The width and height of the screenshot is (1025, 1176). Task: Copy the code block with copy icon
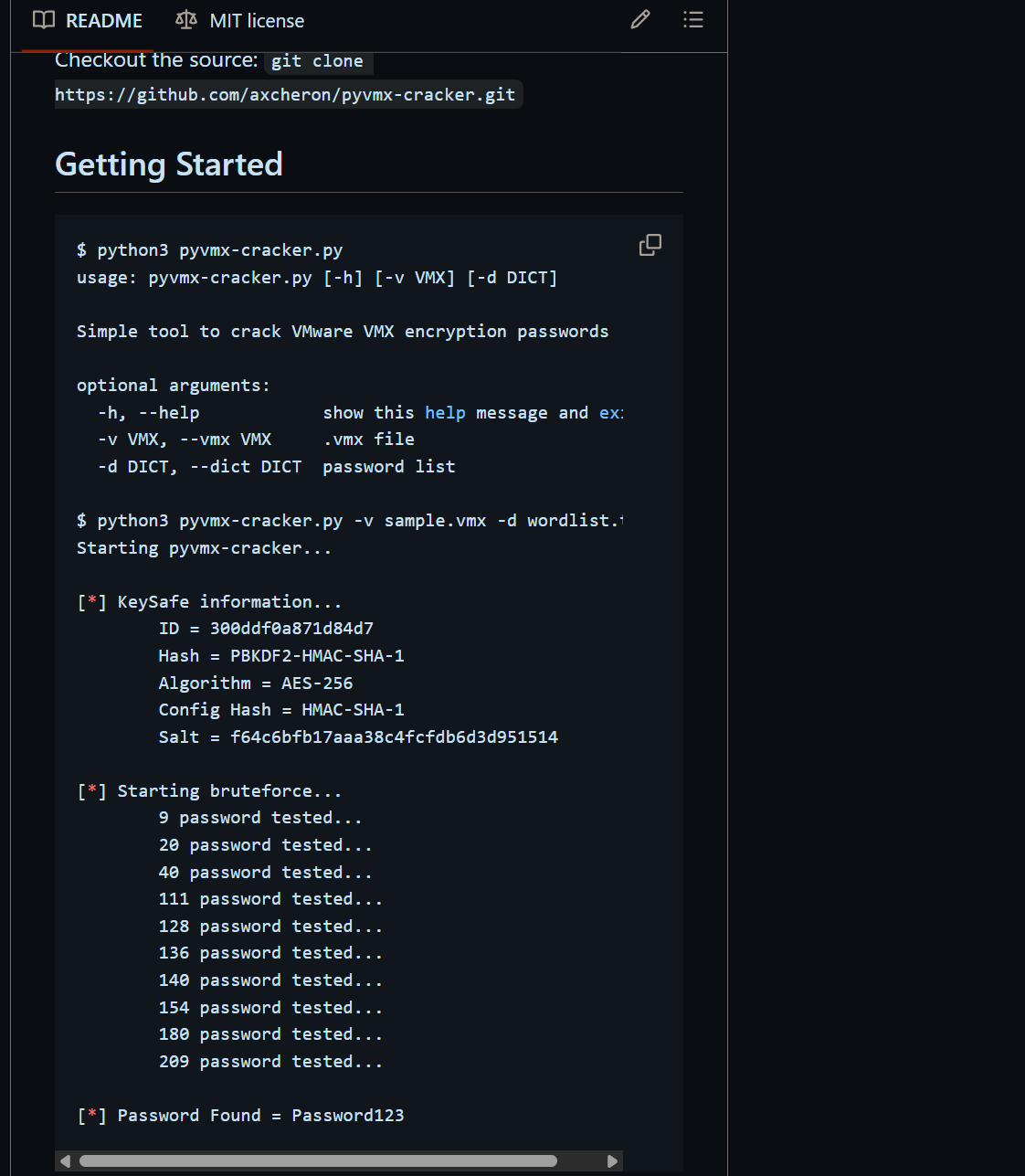click(x=650, y=245)
